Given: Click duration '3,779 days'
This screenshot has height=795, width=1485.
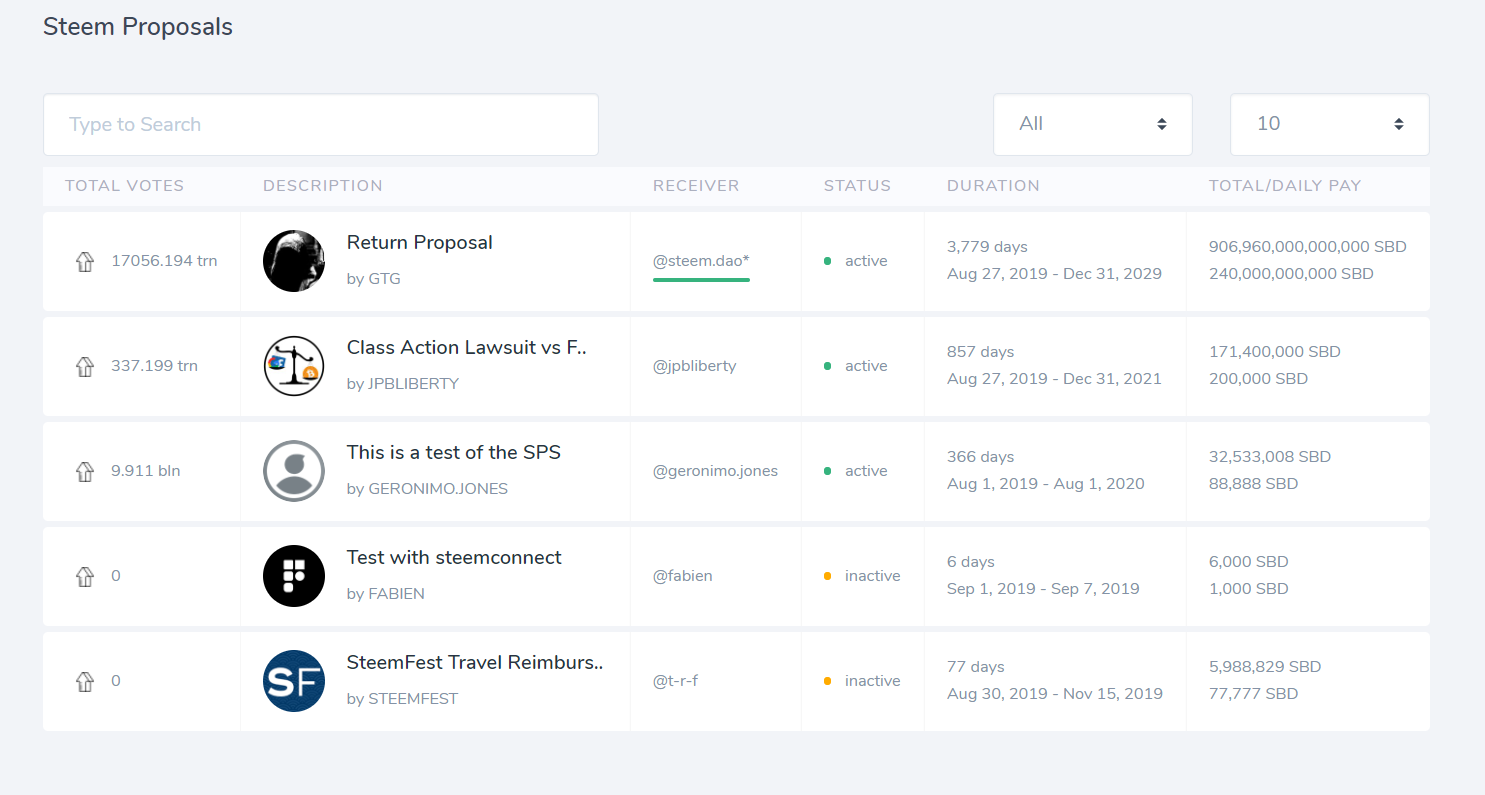Looking at the screenshot, I should (987, 247).
